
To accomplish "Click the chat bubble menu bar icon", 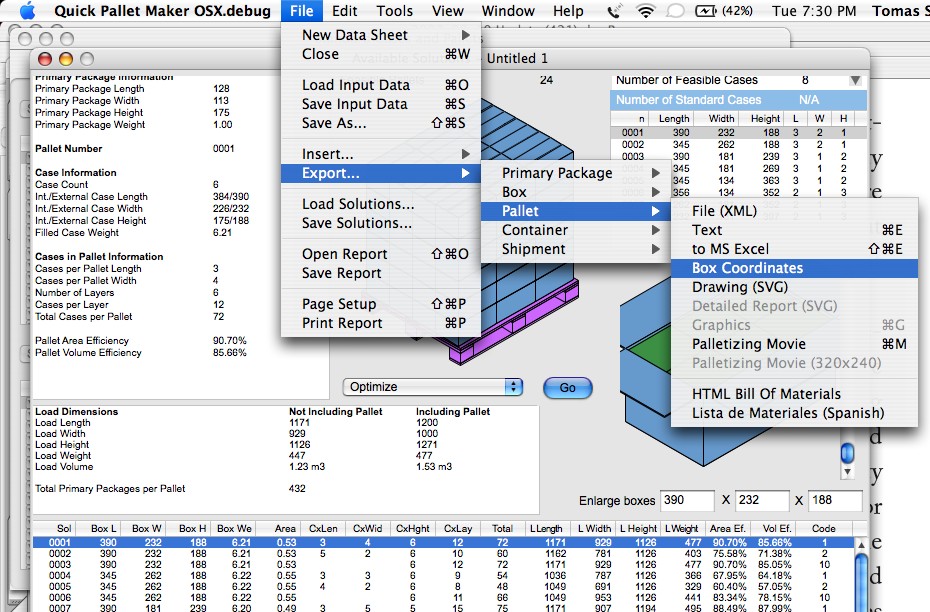I will 675,11.
